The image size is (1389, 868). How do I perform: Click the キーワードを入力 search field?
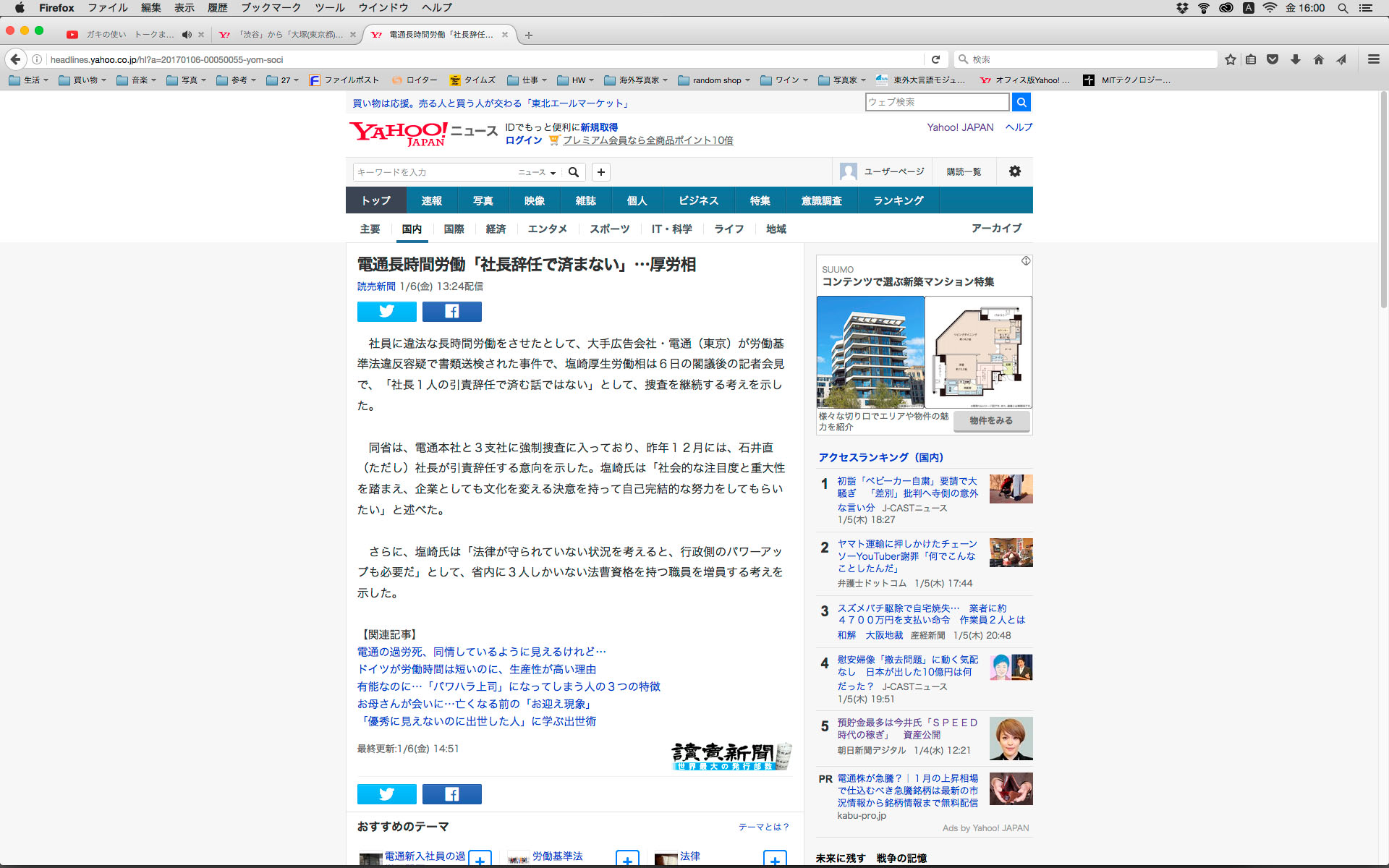(434, 172)
